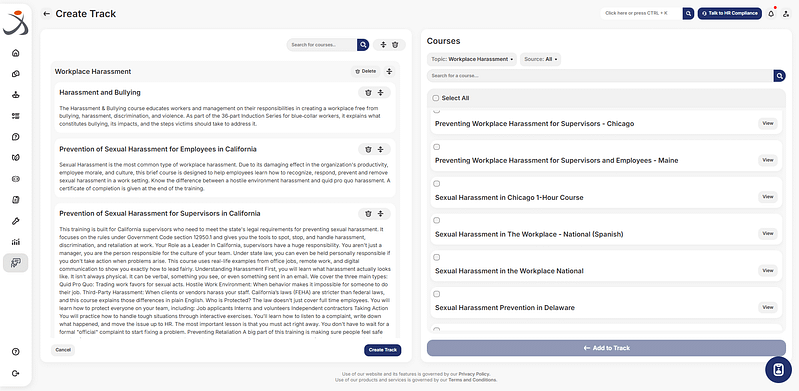Open the Source: All filter dropdown
The height and width of the screenshot is (391, 799).
[x=541, y=59]
